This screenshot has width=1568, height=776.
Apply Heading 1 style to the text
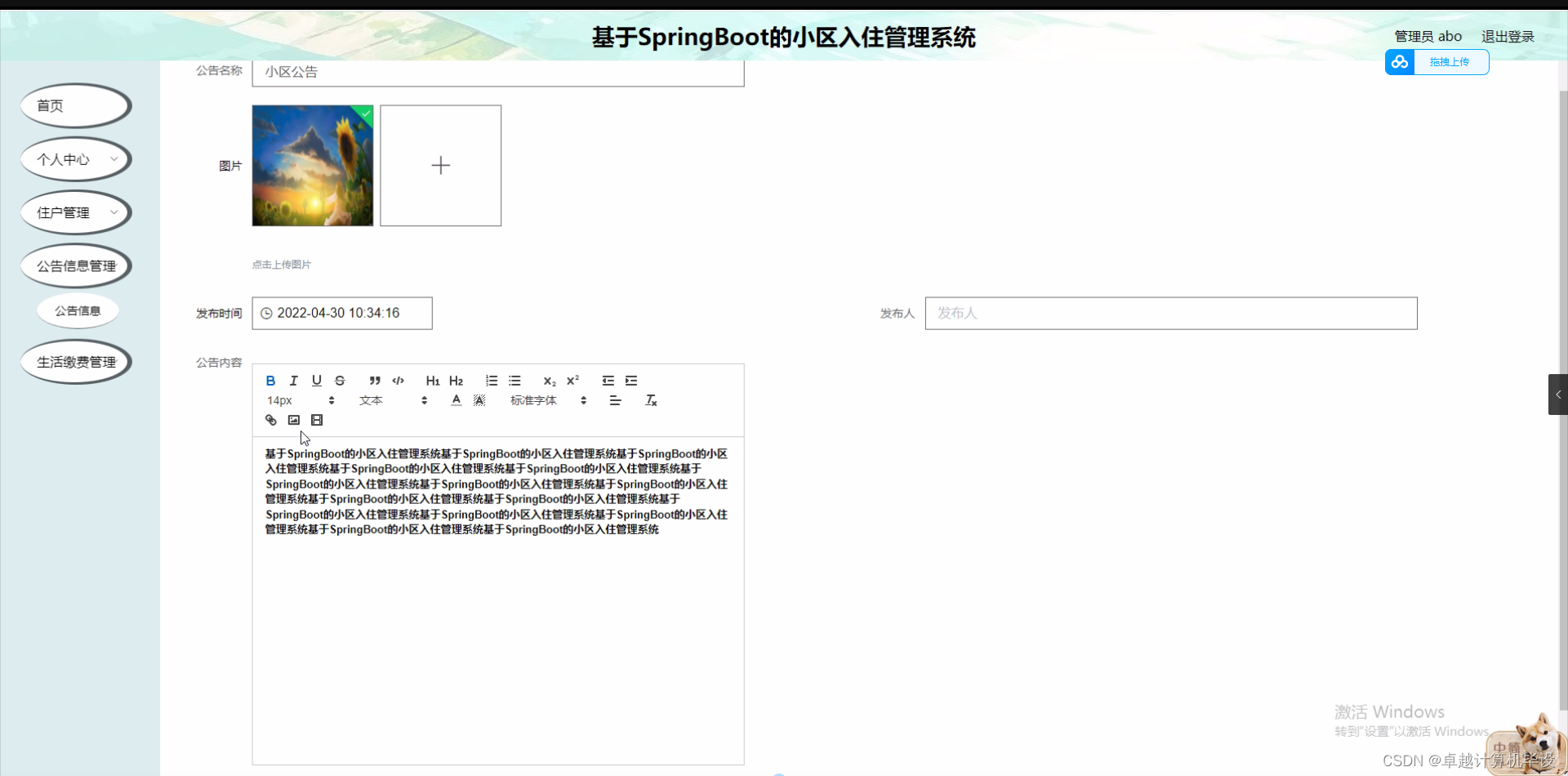pos(433,381)
